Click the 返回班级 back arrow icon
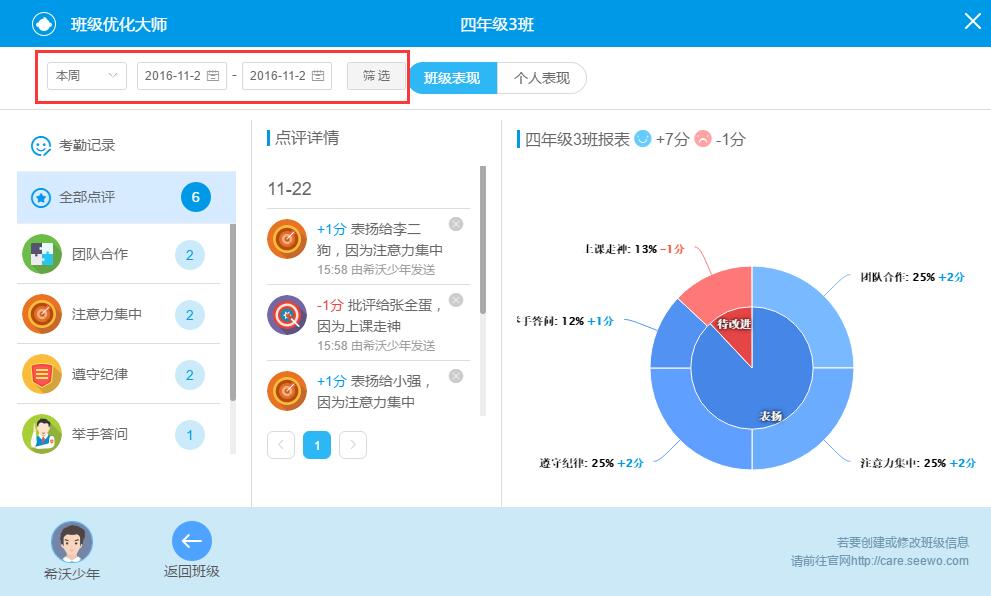The image size is (991, 596). coord(191,541)
